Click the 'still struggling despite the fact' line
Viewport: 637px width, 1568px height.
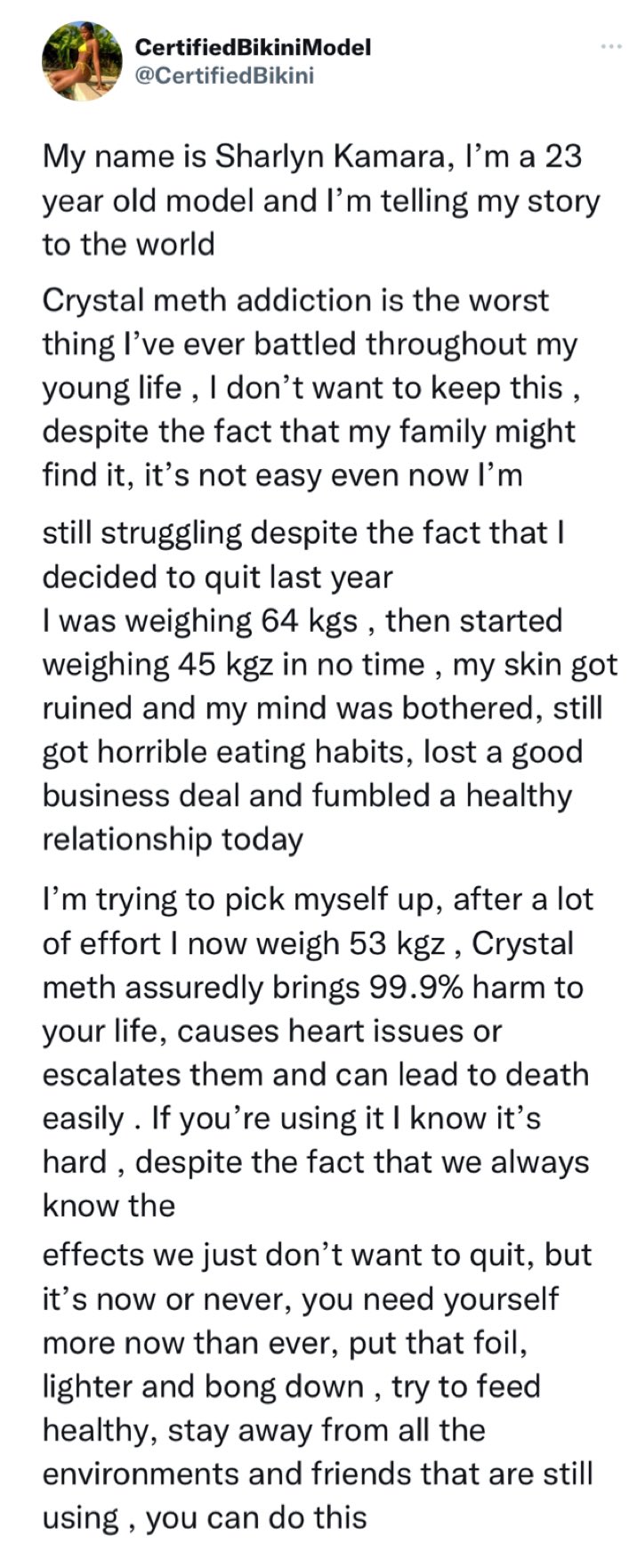(x=304, y=533)
